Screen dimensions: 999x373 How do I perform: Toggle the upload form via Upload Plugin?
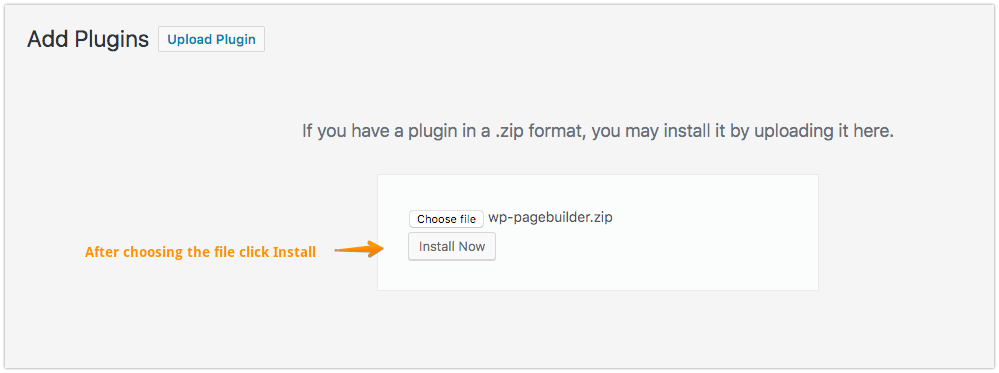coord(211,40)
